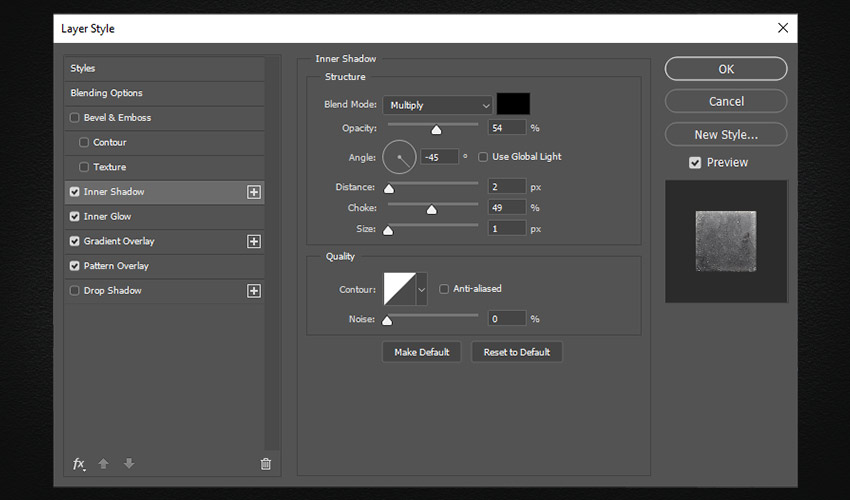850x500 pixels.
Task: Uncheck the Preview checkbox
Action: [695, 162]
